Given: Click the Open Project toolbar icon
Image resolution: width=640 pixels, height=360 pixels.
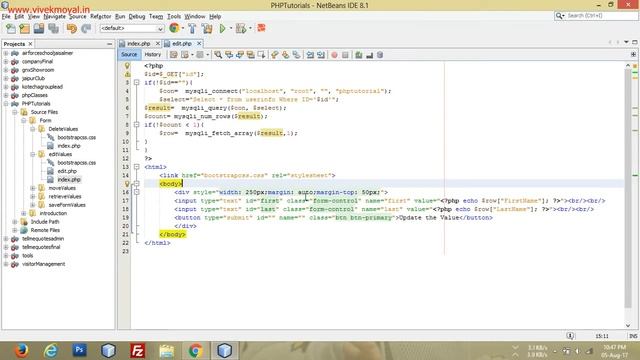Looking at the screenshot, I should tap(39, 28).
